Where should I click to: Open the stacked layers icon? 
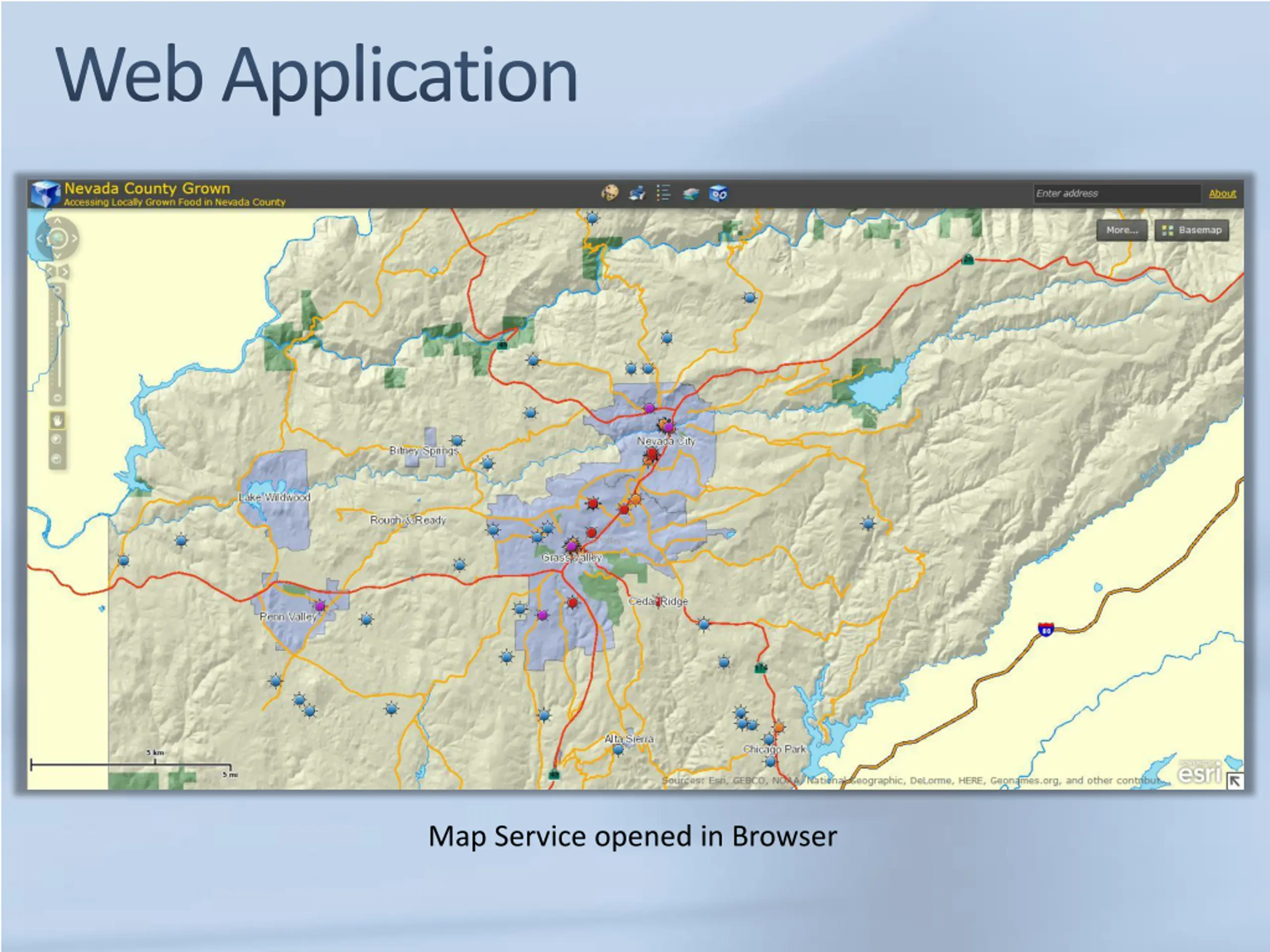[691, 193]
